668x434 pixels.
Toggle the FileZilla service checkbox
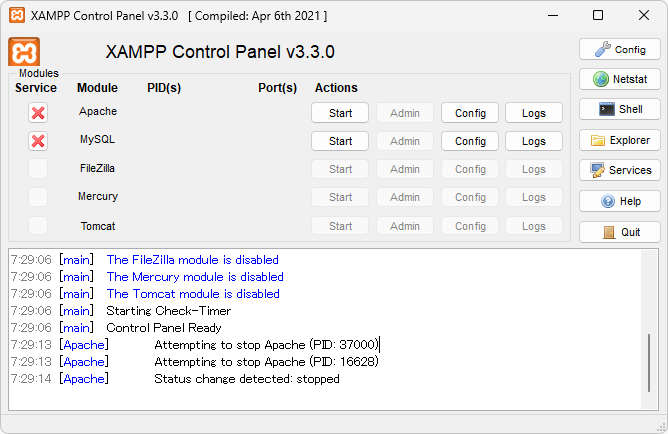coord(38,169)
